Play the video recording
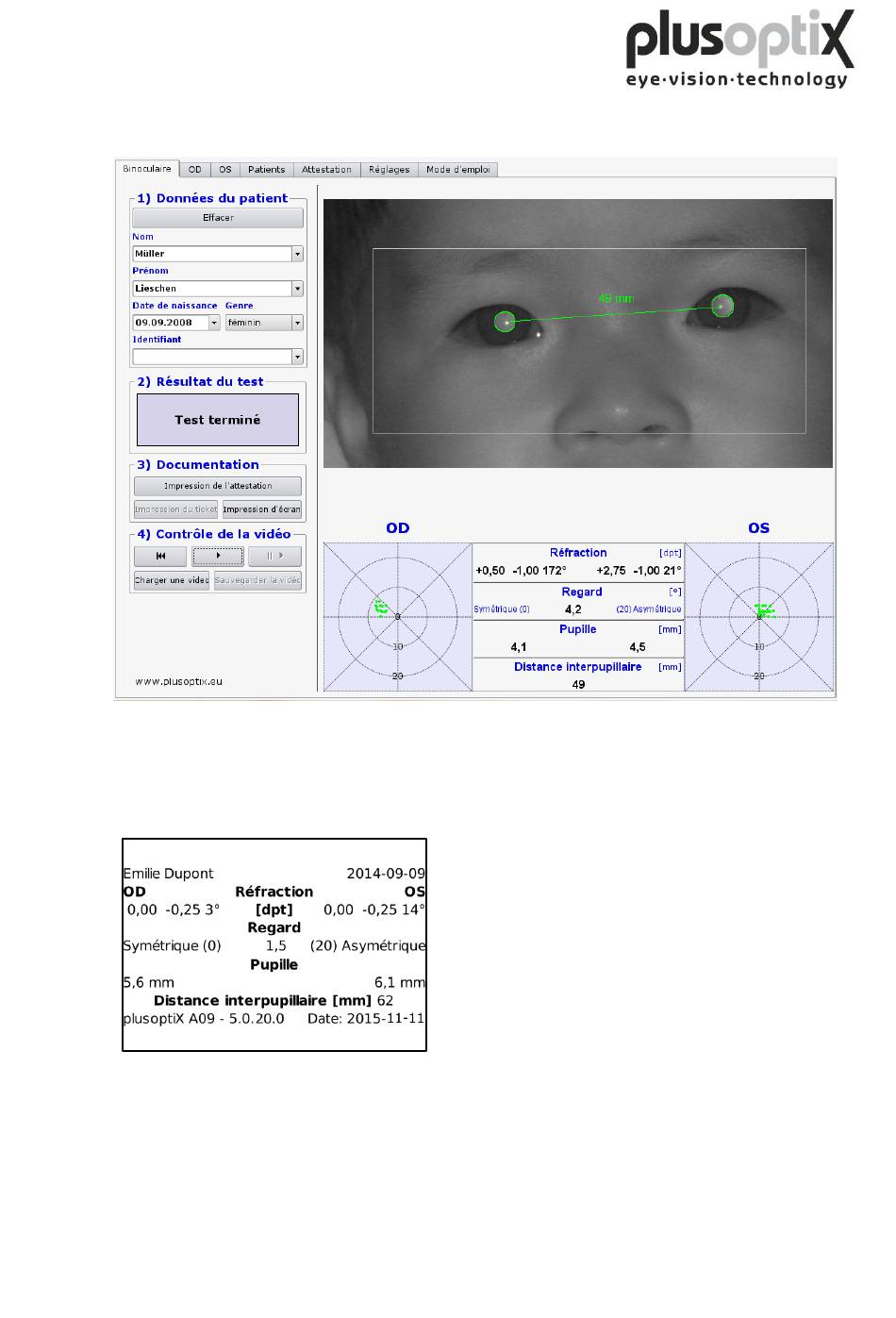Viewport: 896px width, 1318px height. point(218,557)
